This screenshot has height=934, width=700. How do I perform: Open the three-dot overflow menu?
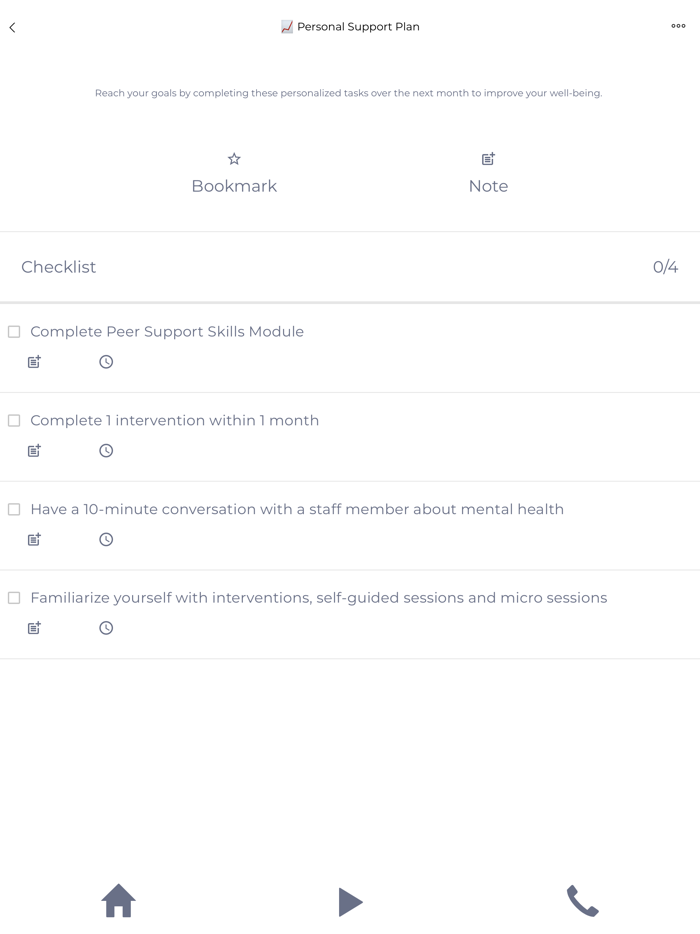[677, 27]
